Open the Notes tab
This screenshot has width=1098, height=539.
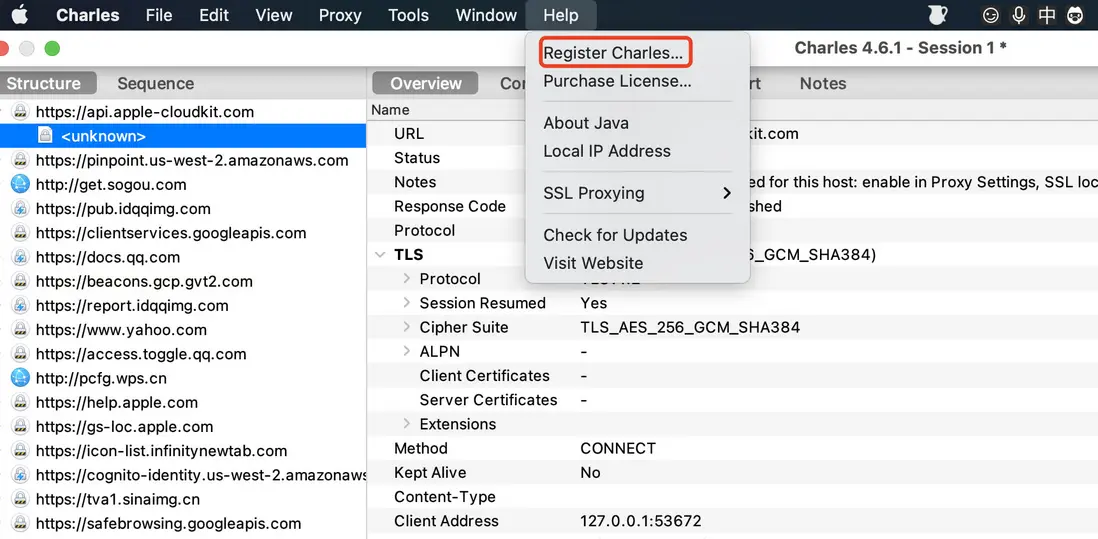823,83
